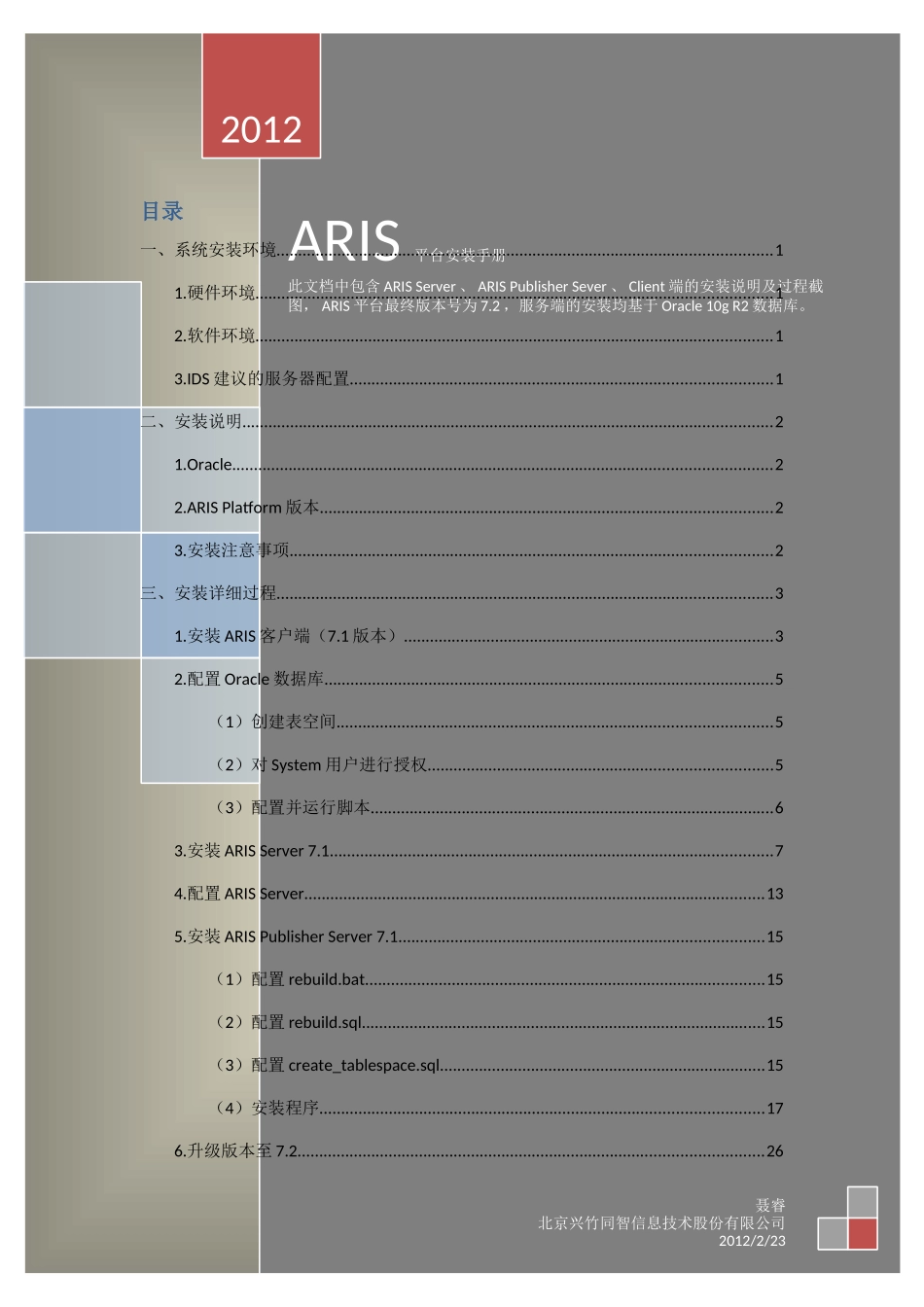This screenshot has height=1307, width=924.
Task: Open '2.ARIS Platform 版本' entry
Action: (x=479, y=507)
